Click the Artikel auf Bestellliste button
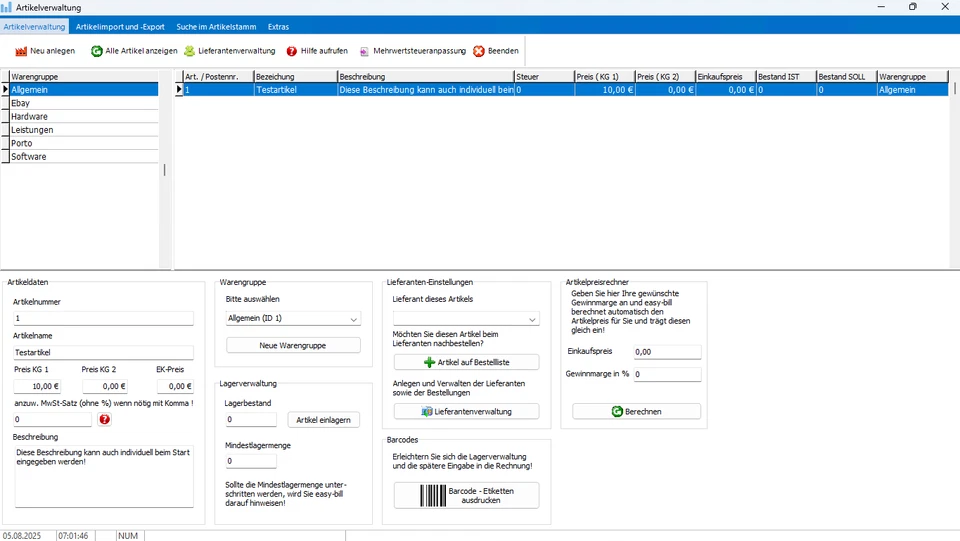Image resolution: width=960 pixels, height=541 pixels. pos(467,362)
